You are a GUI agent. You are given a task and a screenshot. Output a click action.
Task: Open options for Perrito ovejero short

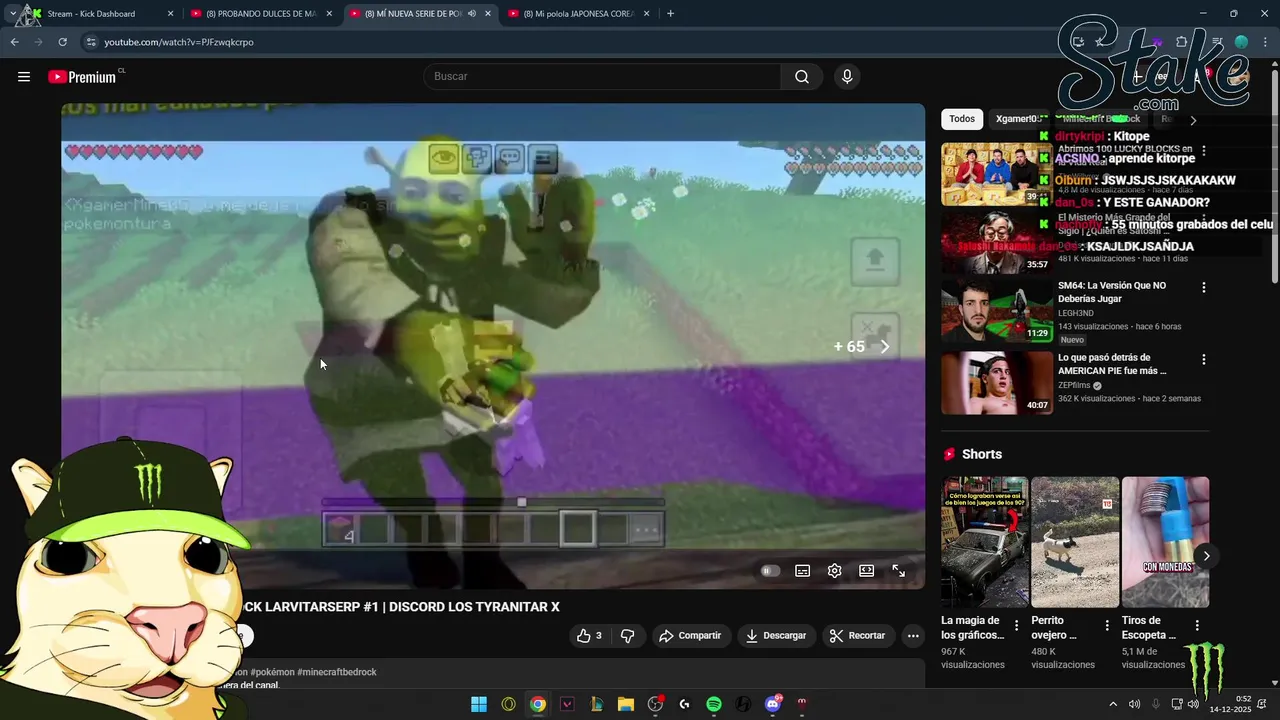tap(1106, 626)
